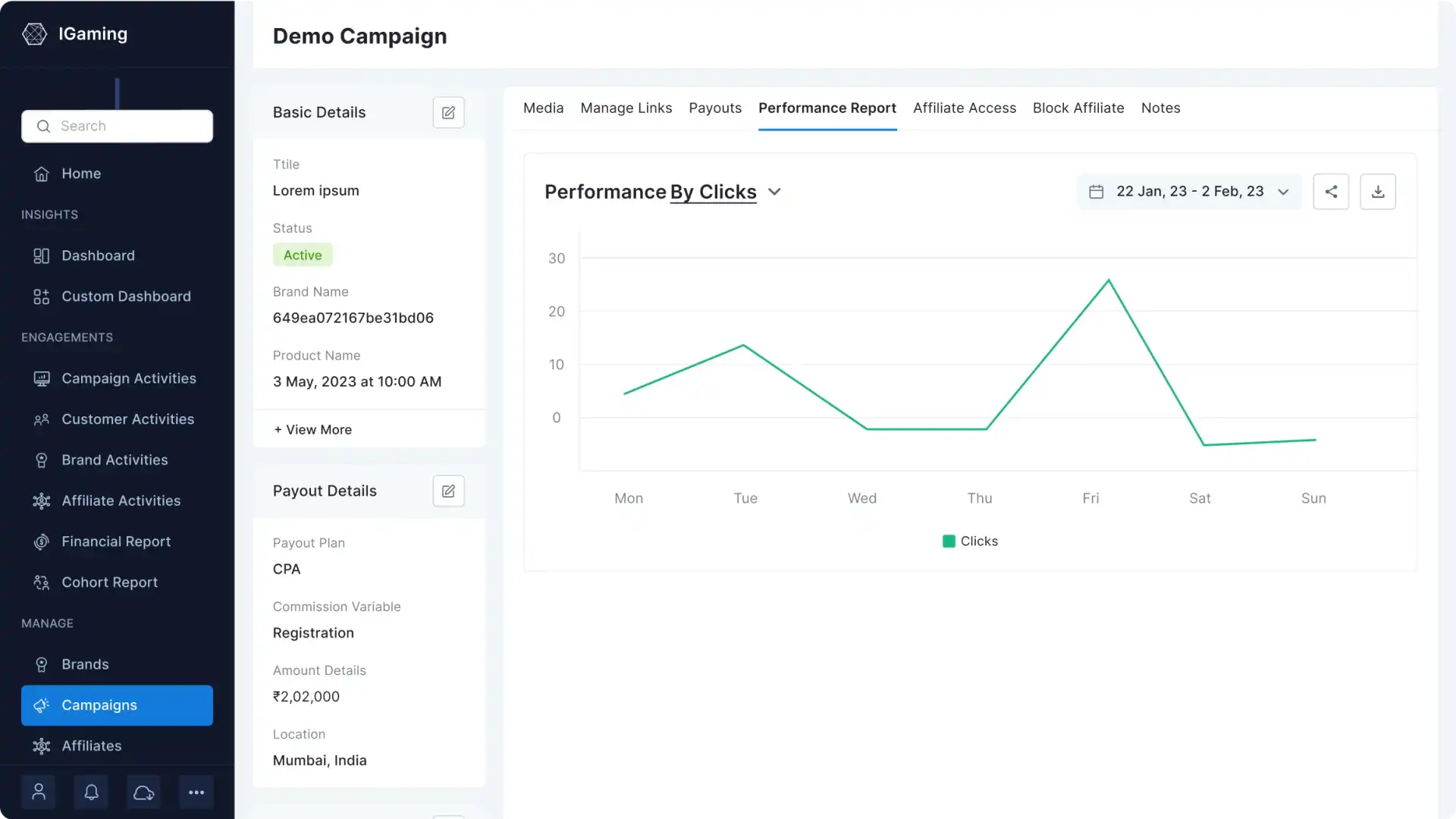Screen dimensions: 1456x819
Task: Go to Brand Activities
Action: click(117, 460)
